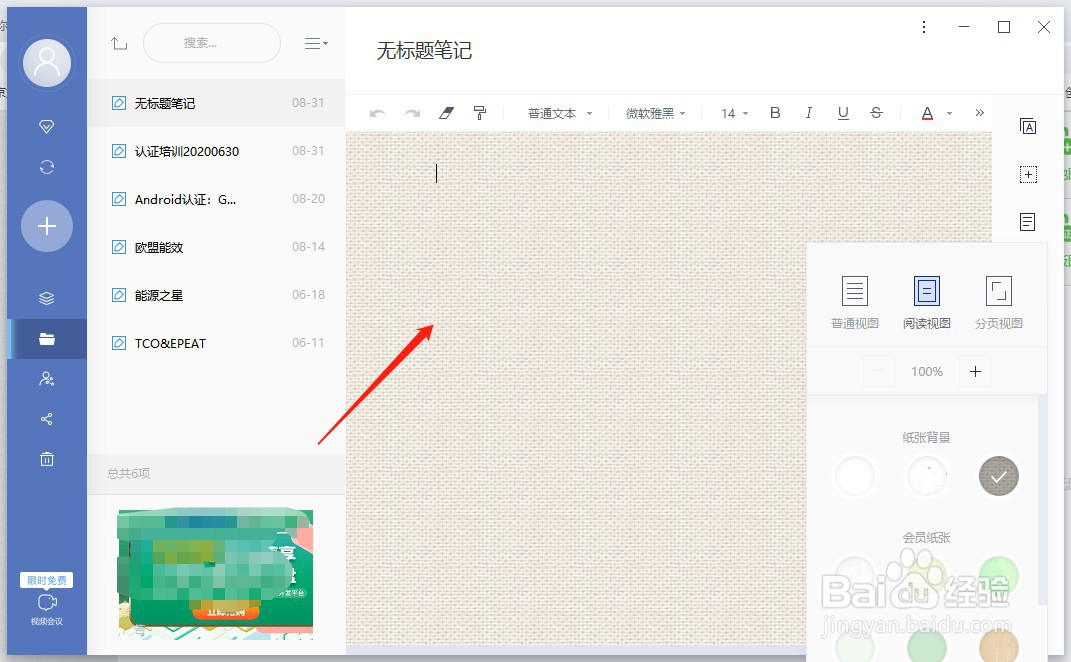Click the clear formatting eraser icon

(x=446, y=113)
